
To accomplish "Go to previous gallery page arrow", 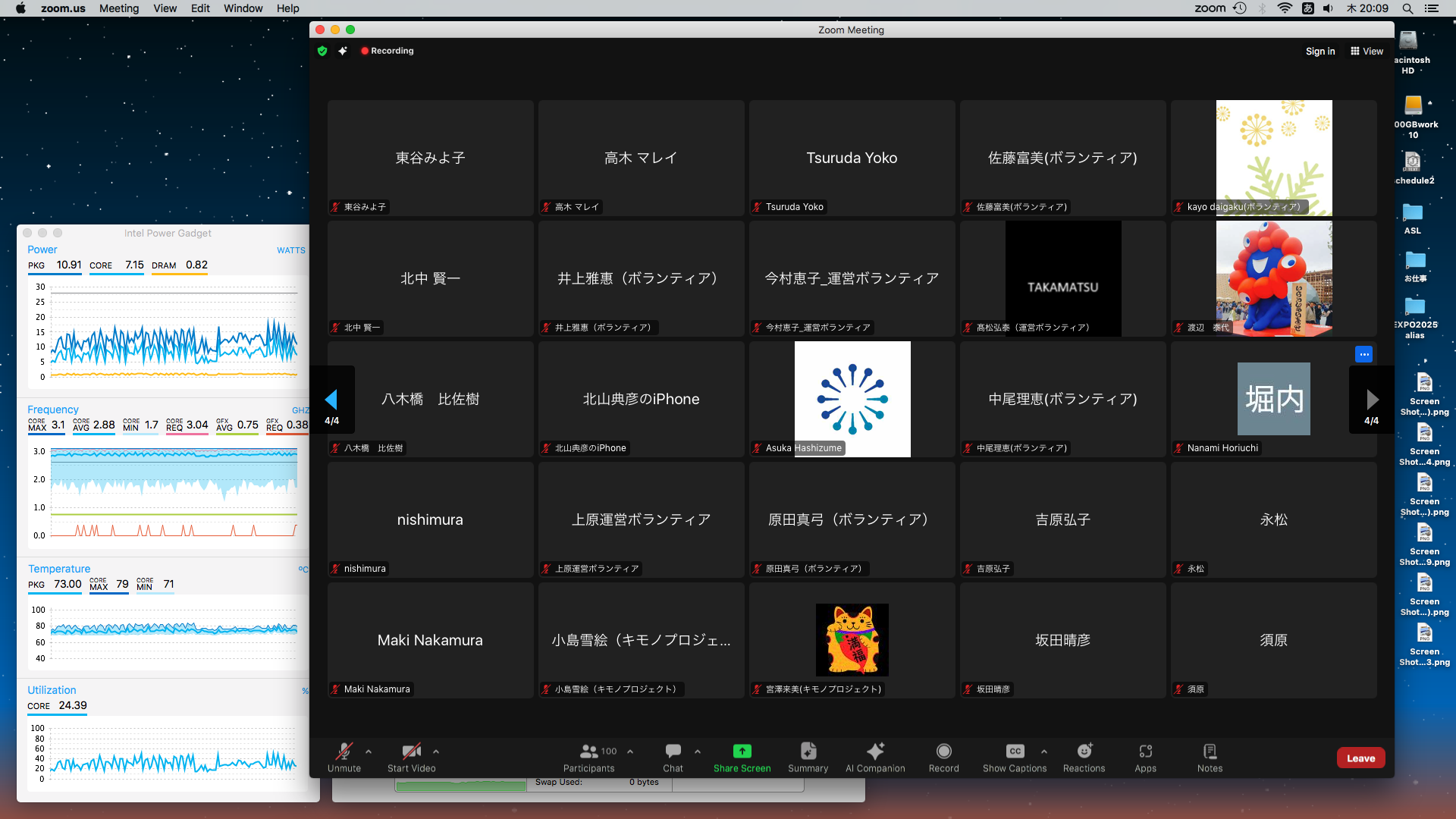I will click(x=331, y=400).
